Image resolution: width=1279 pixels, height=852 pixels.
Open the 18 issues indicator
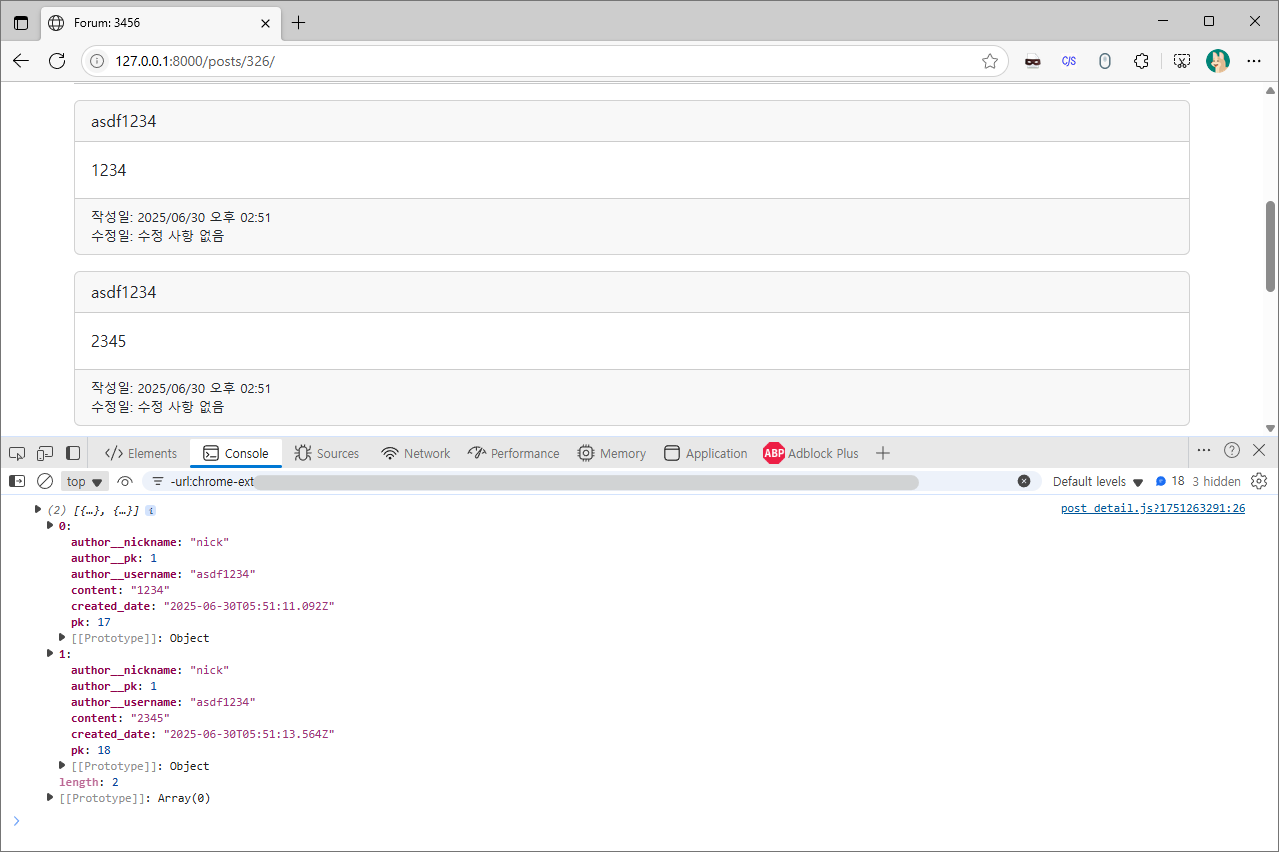[1170, 481]
